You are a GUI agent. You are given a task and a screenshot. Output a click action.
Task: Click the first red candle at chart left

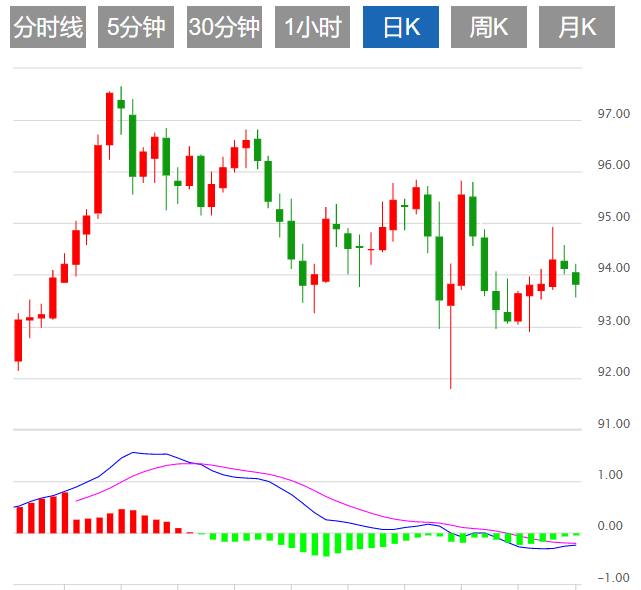[x=18, y=342]
